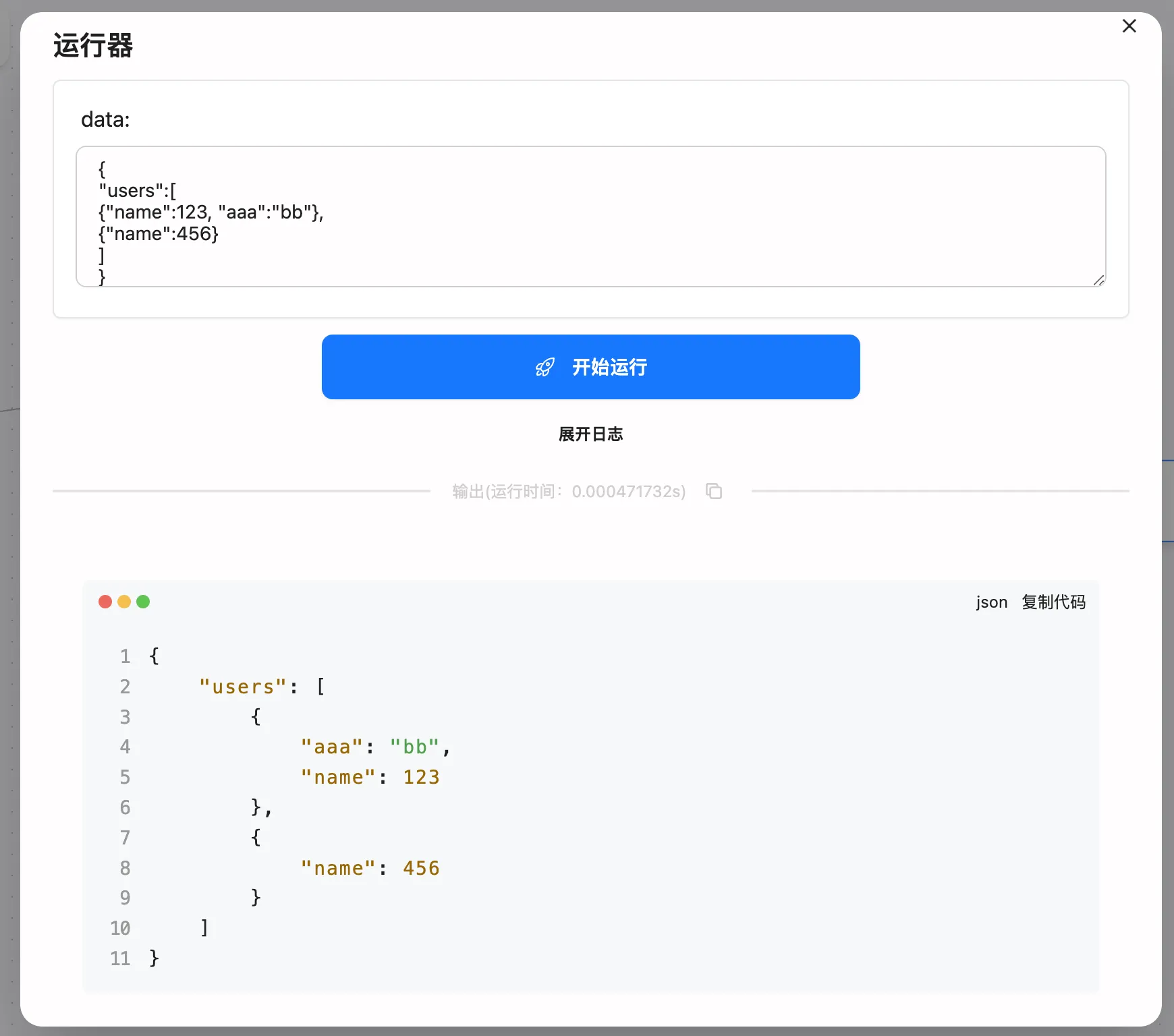The height and width of the screenshot is (1036, 1174).
Task: Click the json language label
Action: coord(991,602)
